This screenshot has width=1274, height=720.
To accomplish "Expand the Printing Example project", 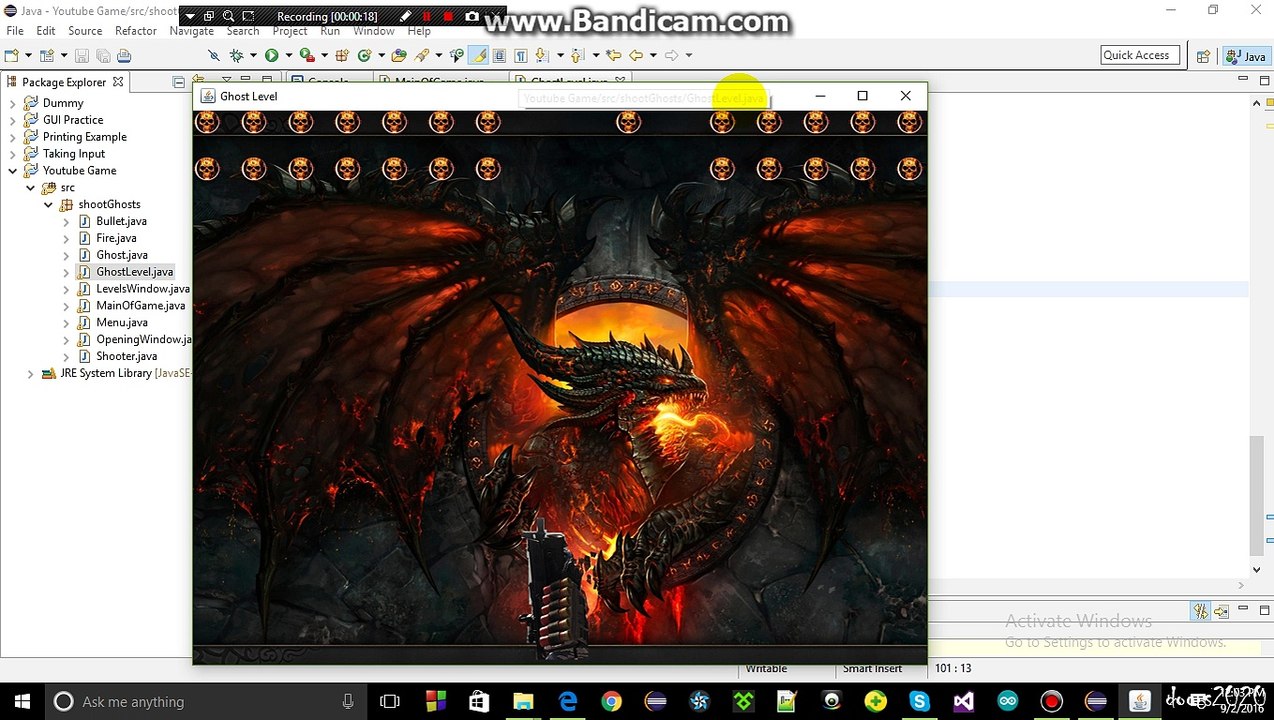I will click(12, 137).
